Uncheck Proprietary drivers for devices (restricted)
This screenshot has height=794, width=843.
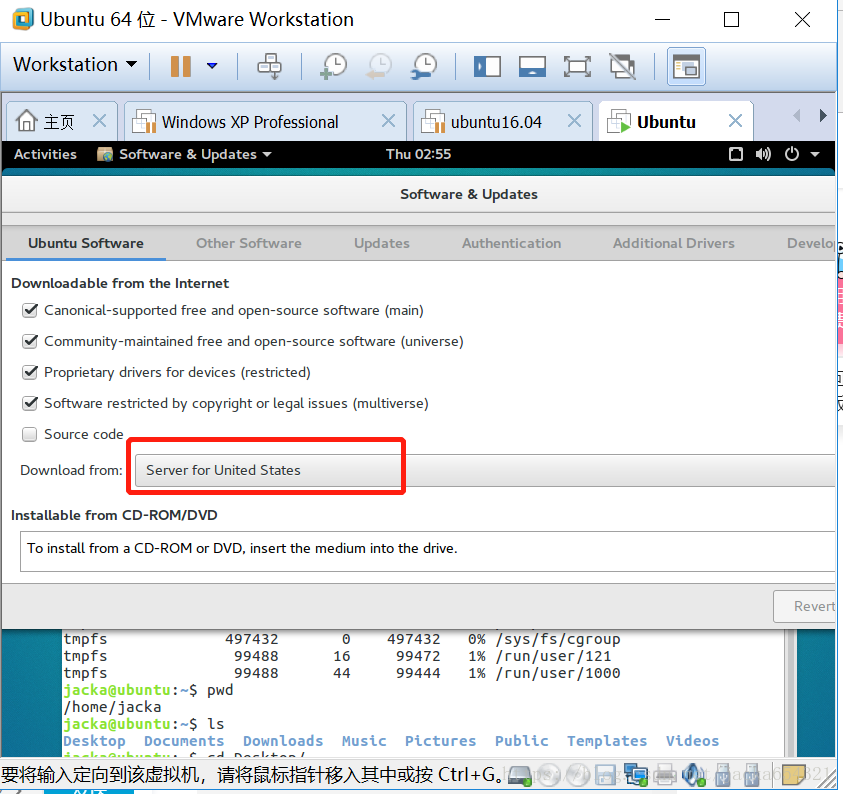pyautogui.click(x=30, y=372)
